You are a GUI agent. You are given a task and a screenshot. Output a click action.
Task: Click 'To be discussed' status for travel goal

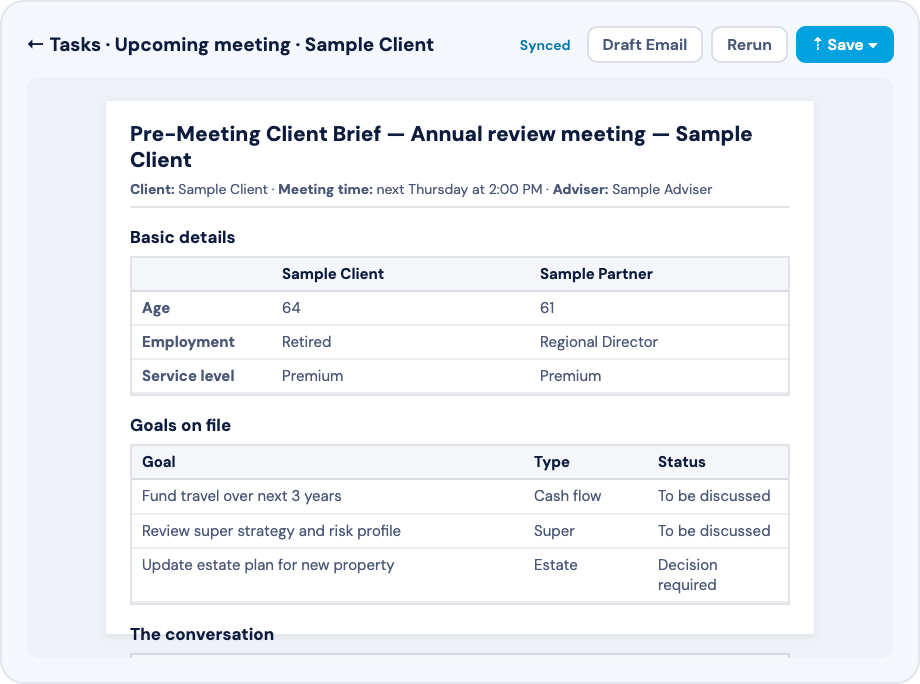point(714,496)
